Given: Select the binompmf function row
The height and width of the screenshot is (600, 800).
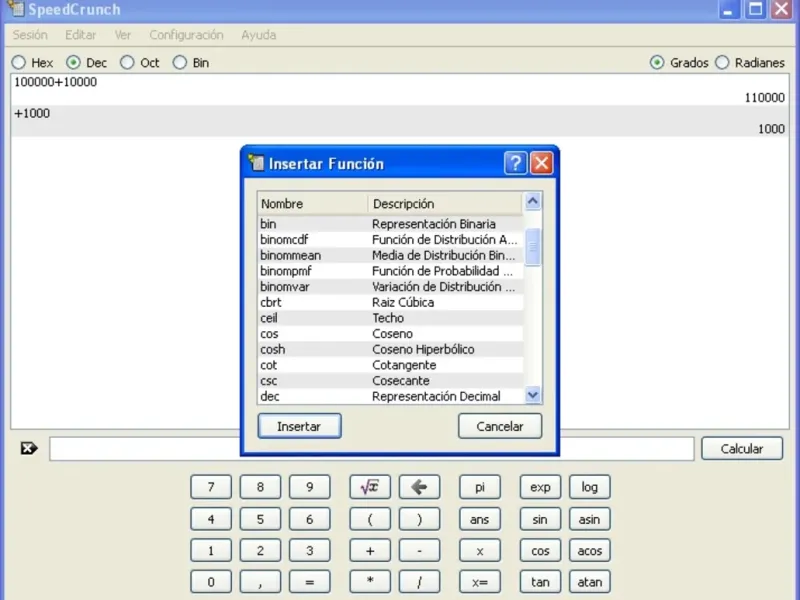Looking at the screenshot, I should pos(390,271).
